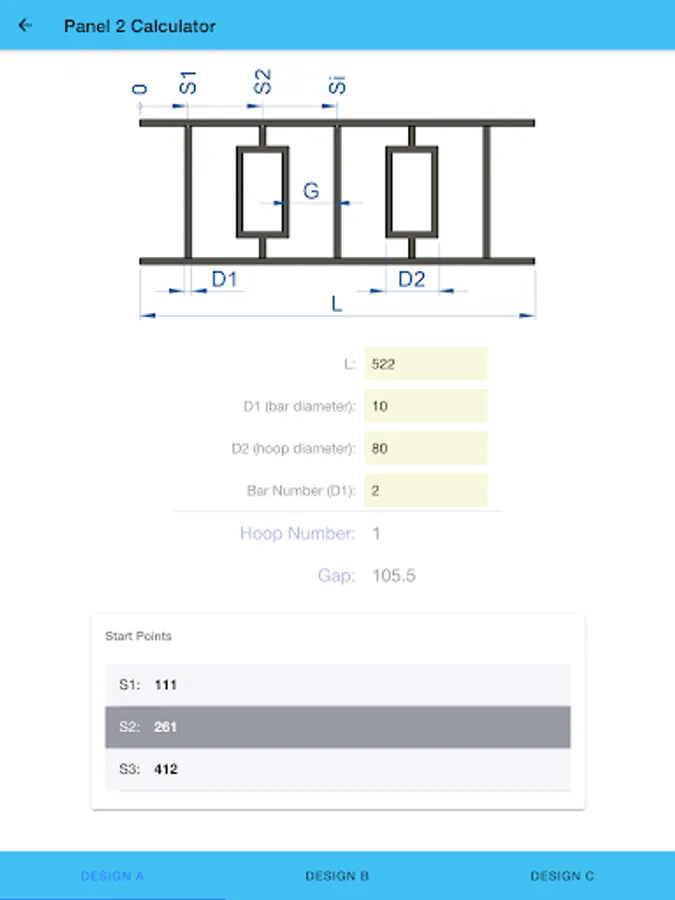The height and width of the screenshot is (900, 675).
Task: Tap the back arrow icon
Action: point(25,26)
